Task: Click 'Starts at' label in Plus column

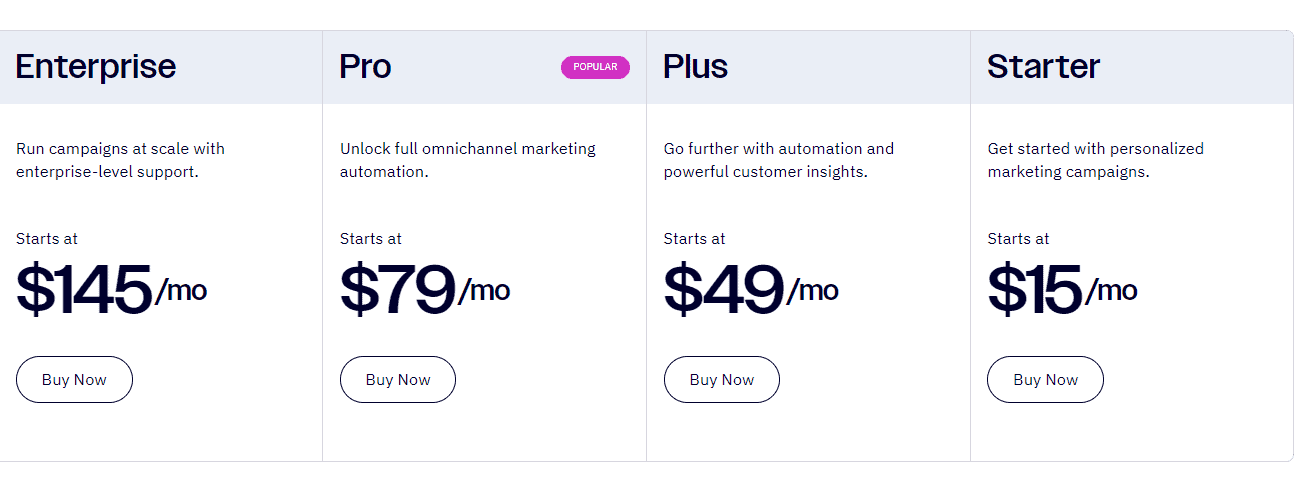Action: point(695,239)
